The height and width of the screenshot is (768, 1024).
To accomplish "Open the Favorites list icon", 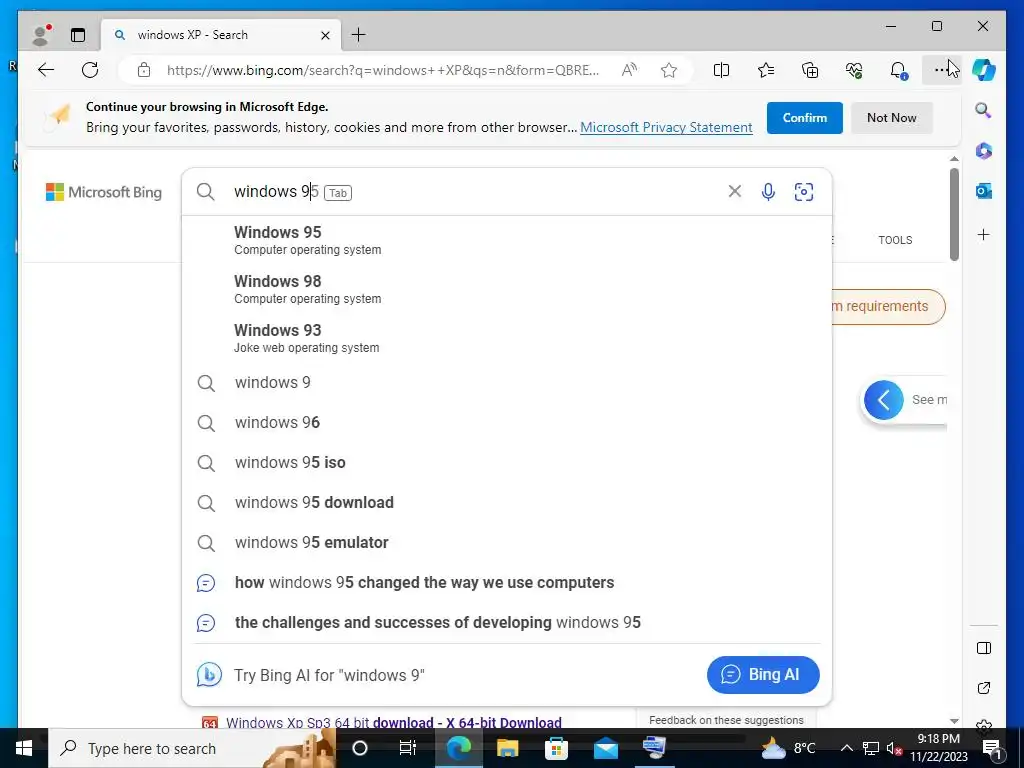I will point(766,70).
